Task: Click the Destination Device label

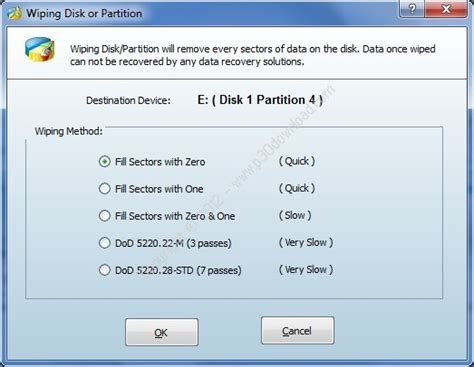Action: 128,100
